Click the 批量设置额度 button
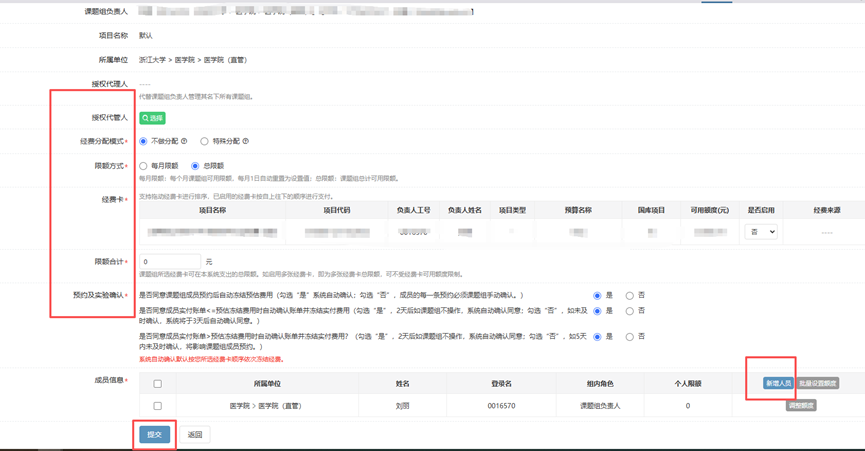Viewport: 865px width, 451px height. click(x=818, y=383)
